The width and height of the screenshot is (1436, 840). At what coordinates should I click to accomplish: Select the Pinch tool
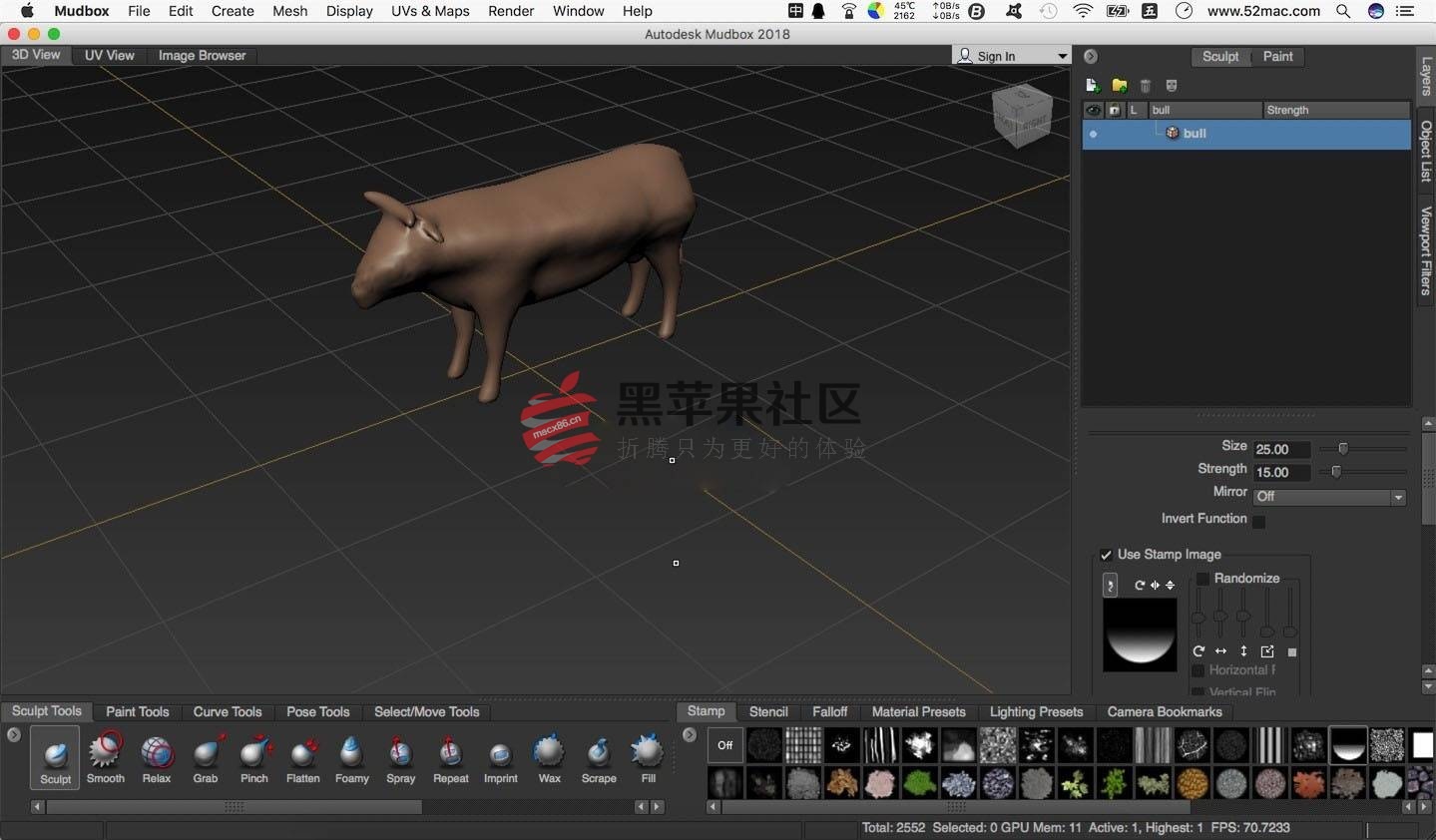(x=254, y=757)
